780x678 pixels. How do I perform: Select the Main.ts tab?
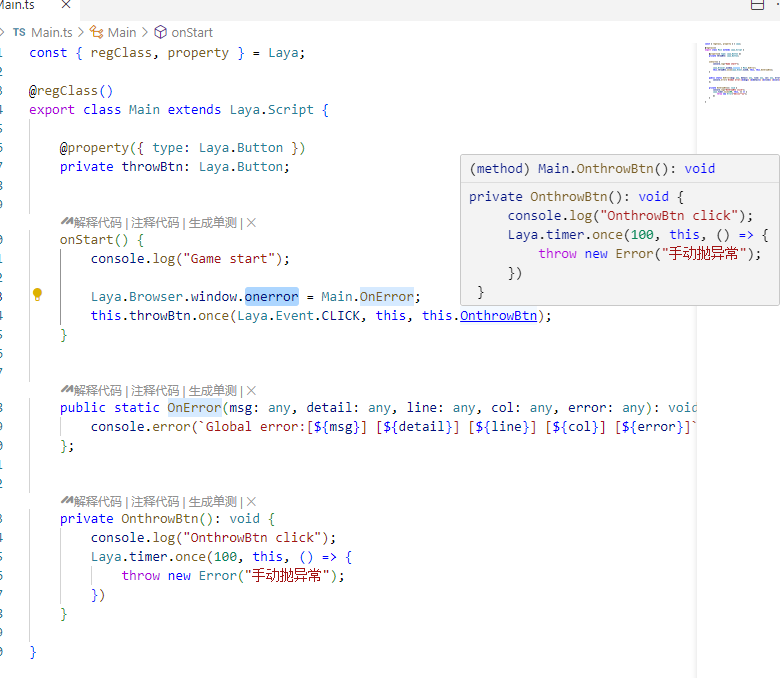18,5
